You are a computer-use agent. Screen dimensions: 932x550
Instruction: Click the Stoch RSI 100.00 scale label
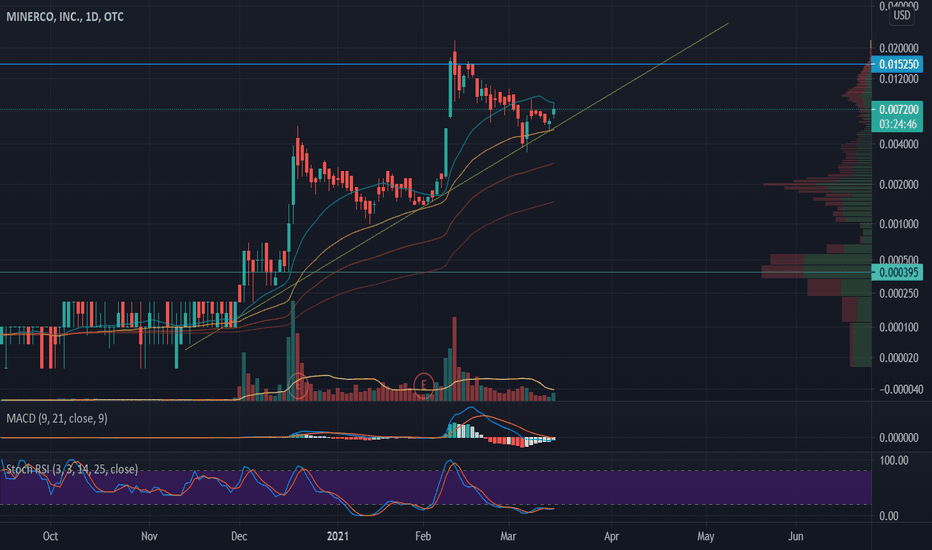click(893, 461)
